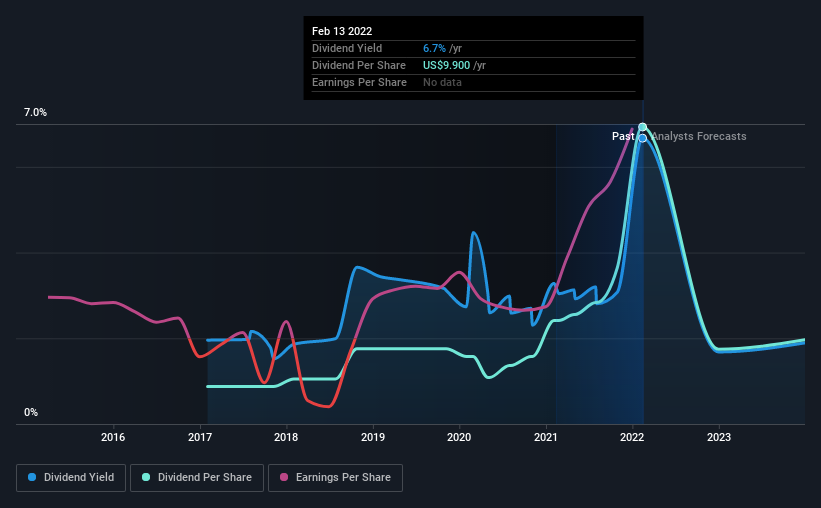Click the tooltip 'Dividend Yield' row label
Image resolution: width=821 pixels, height=508 pixels.
point(347,48)
